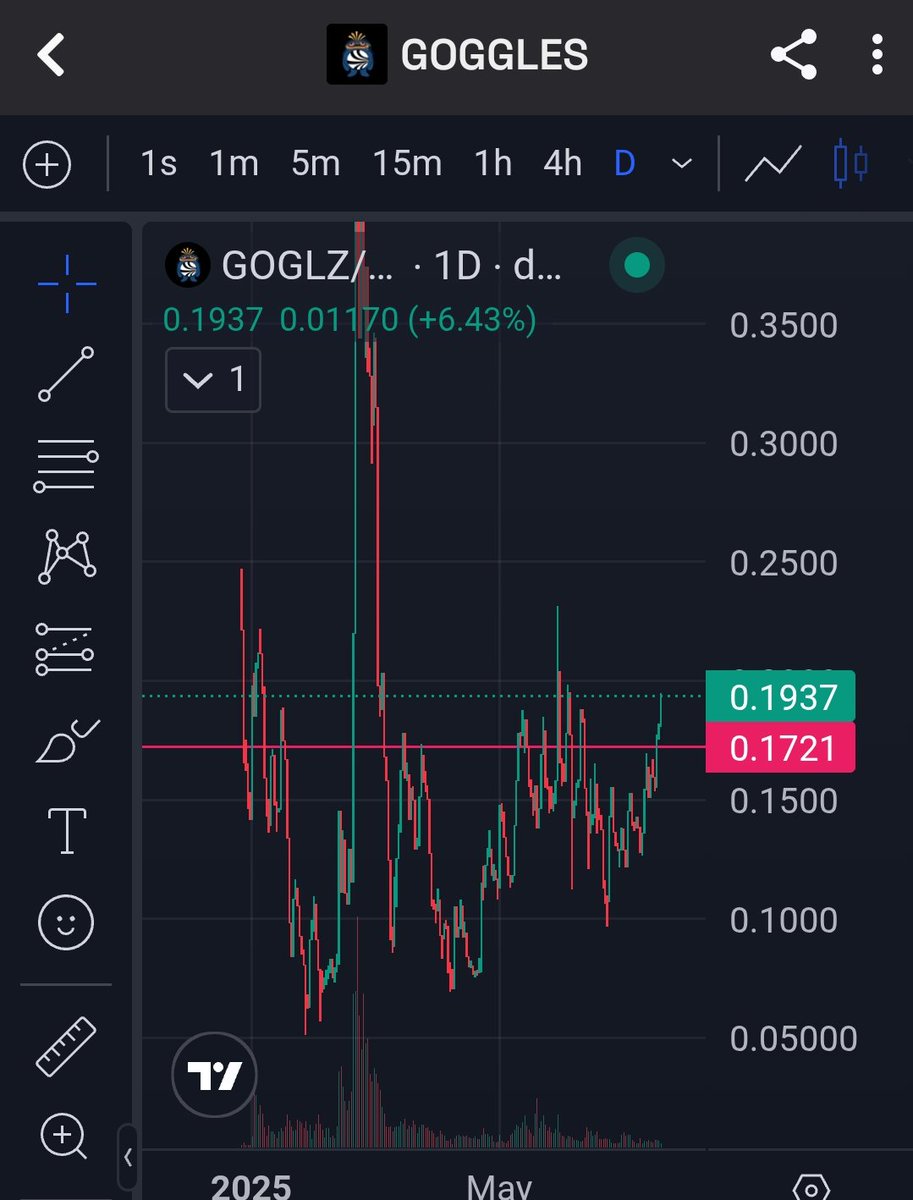Click the red 0.1721 price line label
Viewport: 913px width, 1200px height.
tap(780, 747)
